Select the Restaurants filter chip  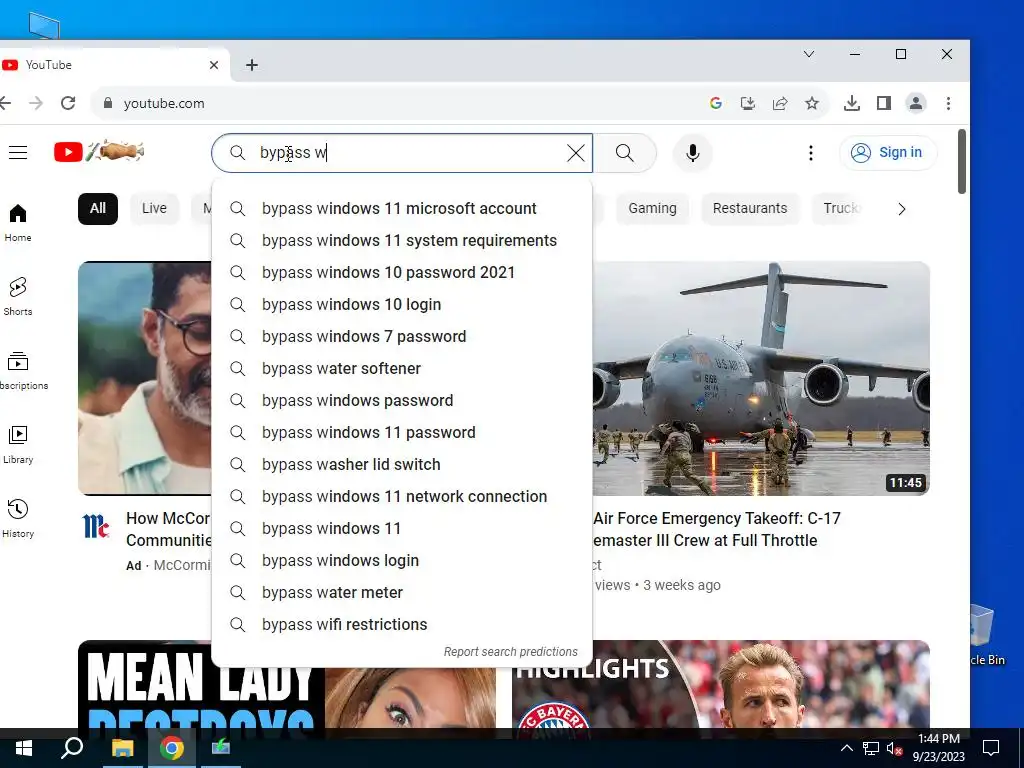(x=750, y=208)
